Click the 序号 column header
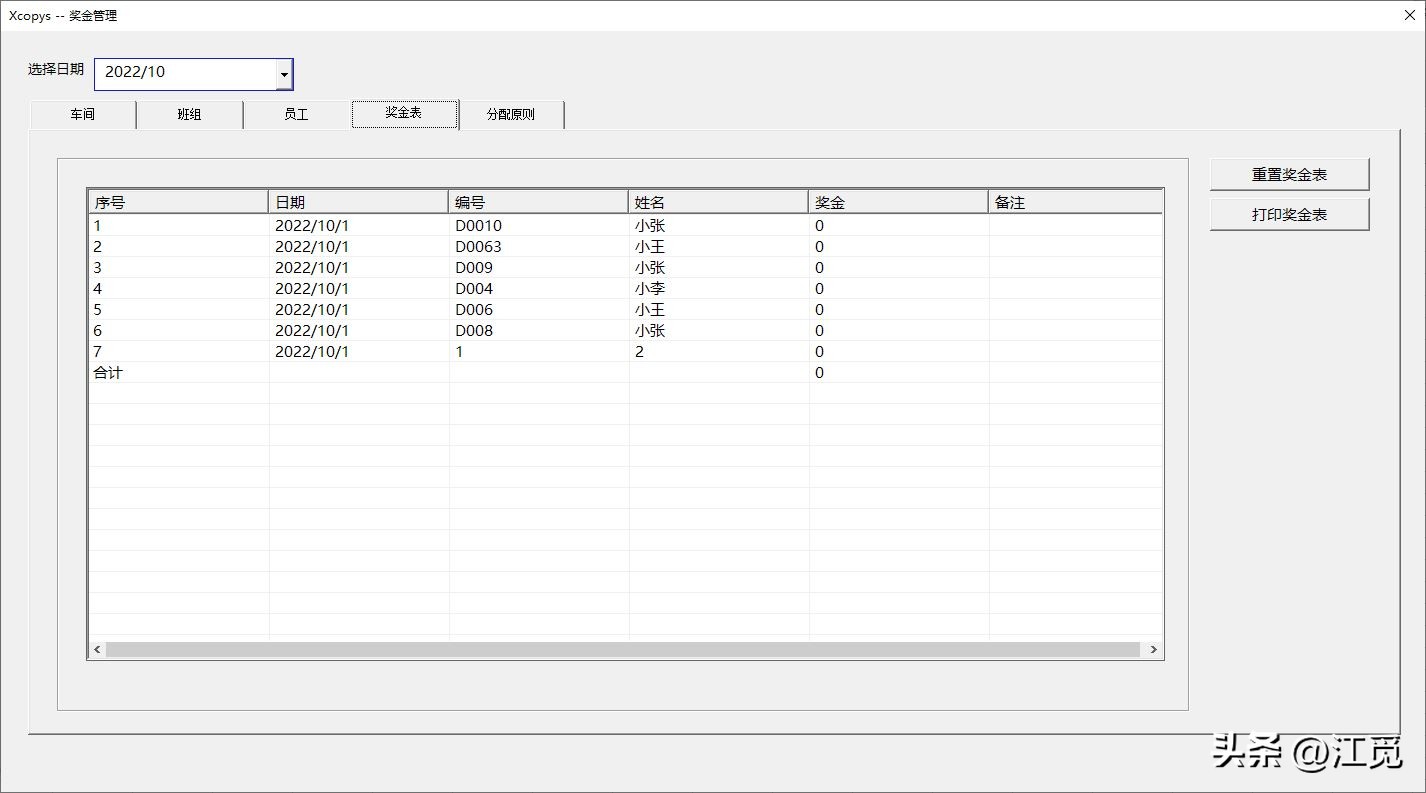This screenshot has height=793, width=1426. coord(178,202)
